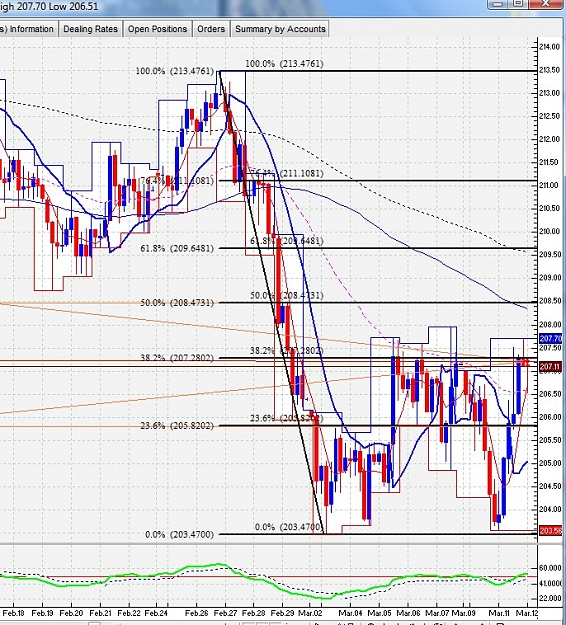Click the 210.00 price axis value
Image resolution: width=566 pixels, height=625 pixels.
(x=550, y=232)
